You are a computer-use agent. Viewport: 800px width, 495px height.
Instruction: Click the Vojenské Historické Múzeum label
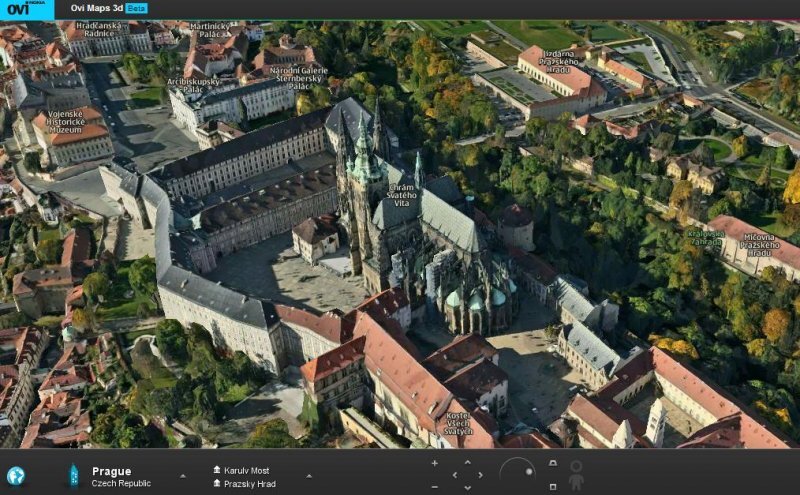[x=69, y=122]
